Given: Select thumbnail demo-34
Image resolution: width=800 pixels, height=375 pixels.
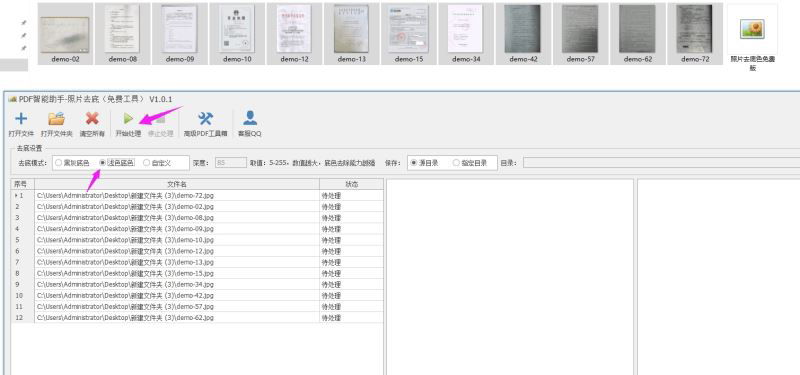Looking at the screenshot, I should (x=466, y=34).
